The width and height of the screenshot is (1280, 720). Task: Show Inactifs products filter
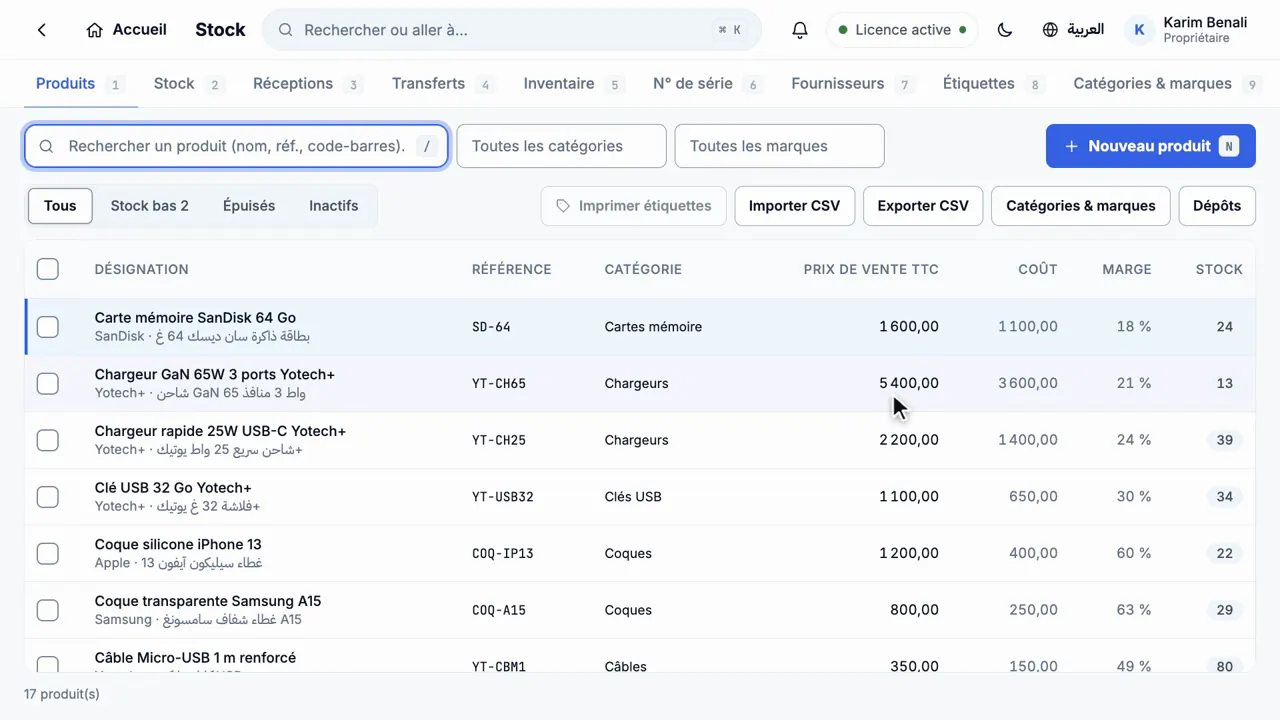point(334,206)
